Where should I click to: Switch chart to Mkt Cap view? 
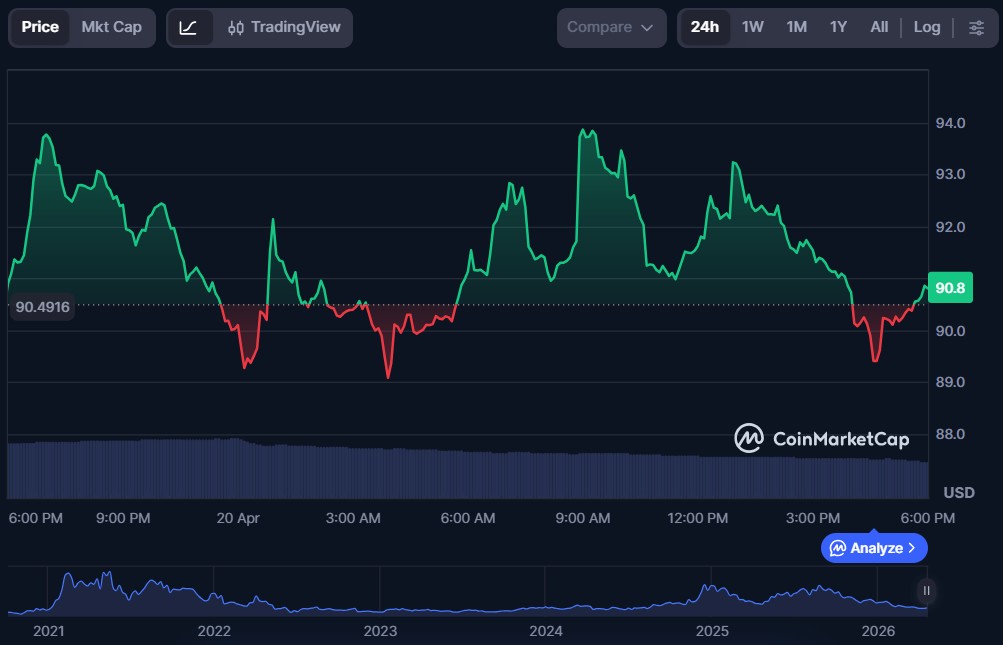click(111, 27)
